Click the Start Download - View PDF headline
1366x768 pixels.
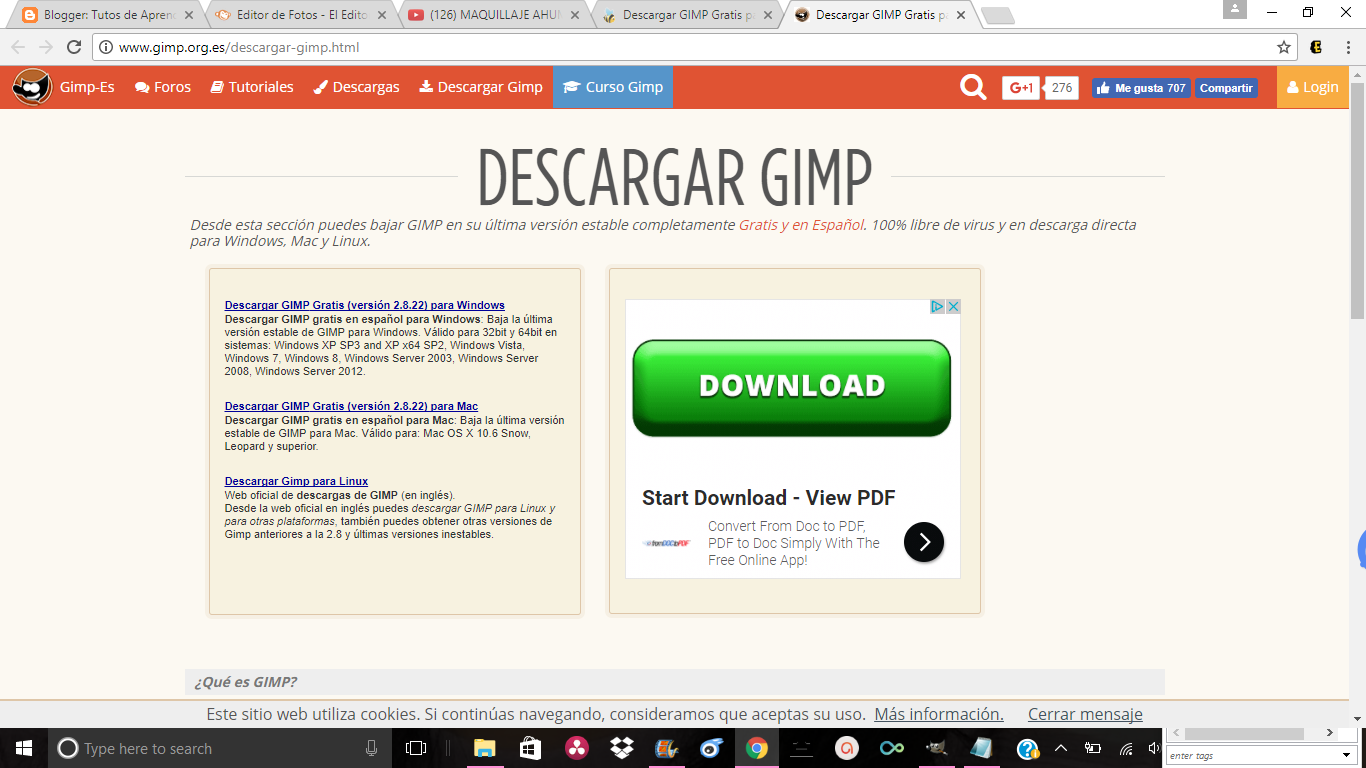pyautogui.click(x=768, y=498)
